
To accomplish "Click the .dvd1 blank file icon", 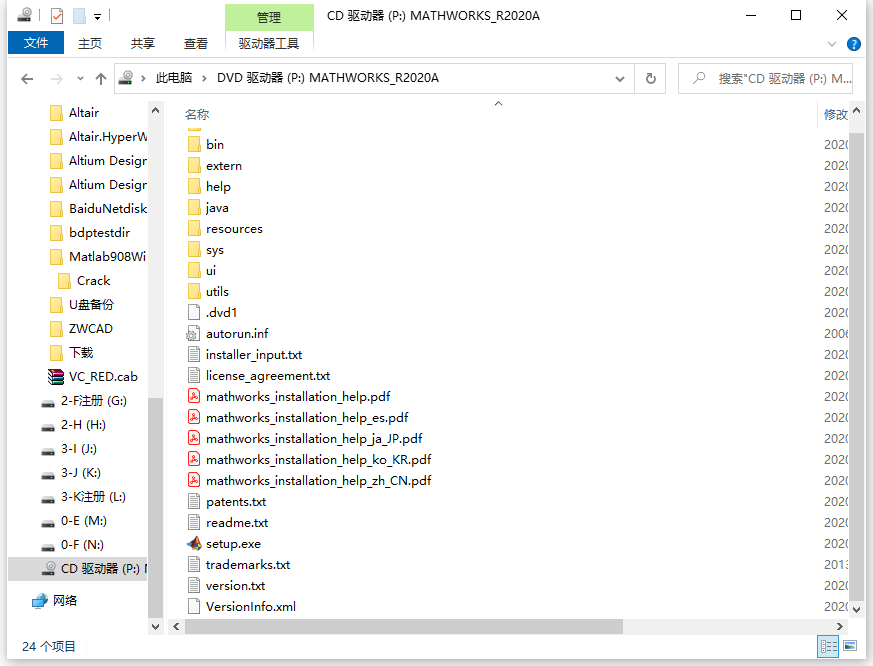I will click(x=194, y=312).
